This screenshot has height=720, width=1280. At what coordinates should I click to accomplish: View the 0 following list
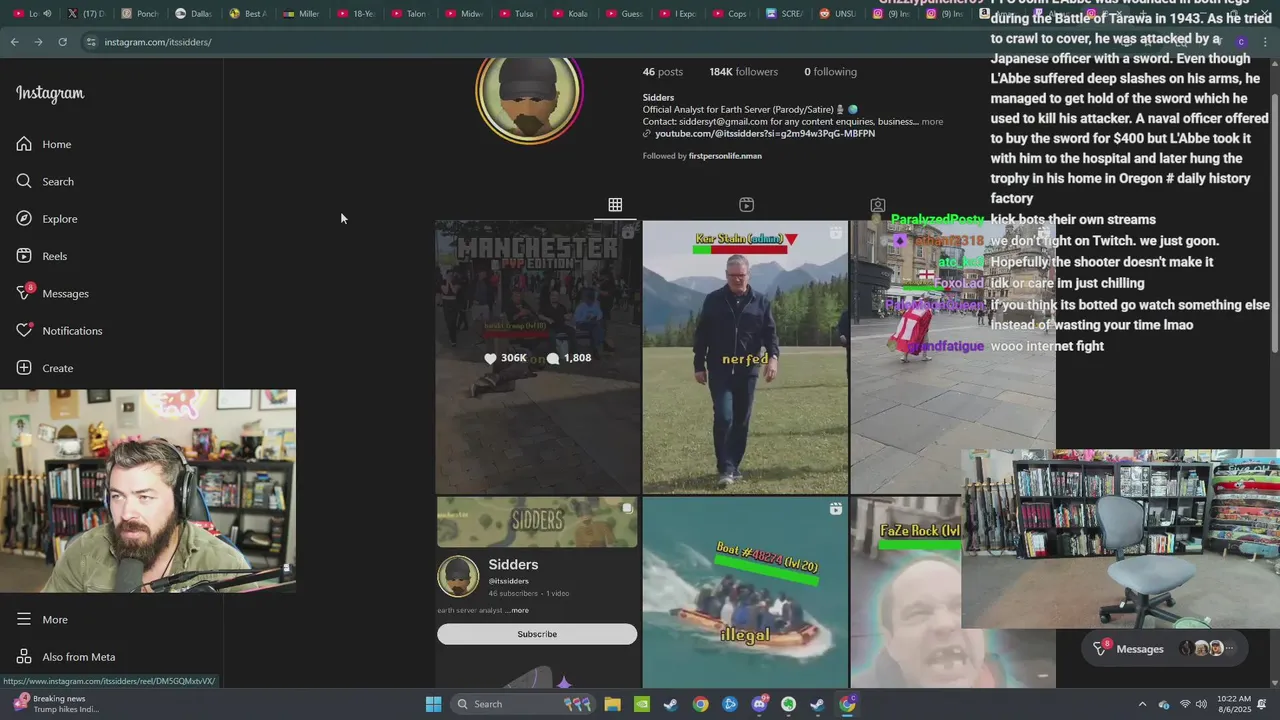click(x=830, y=72)
